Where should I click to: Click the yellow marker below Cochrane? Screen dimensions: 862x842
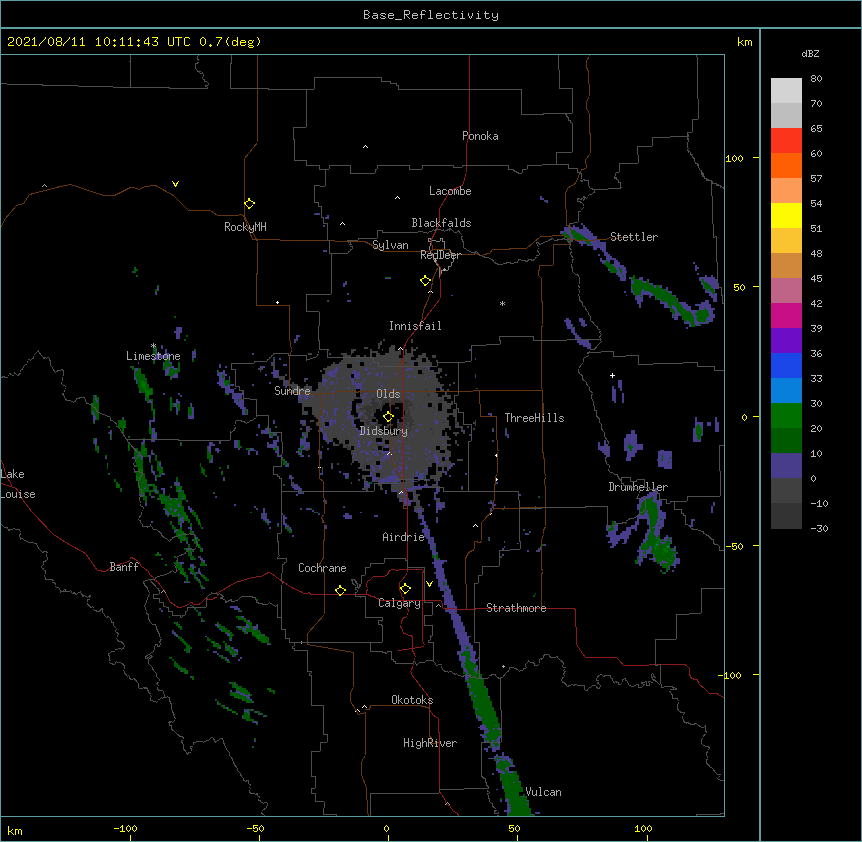pos(340,590)
